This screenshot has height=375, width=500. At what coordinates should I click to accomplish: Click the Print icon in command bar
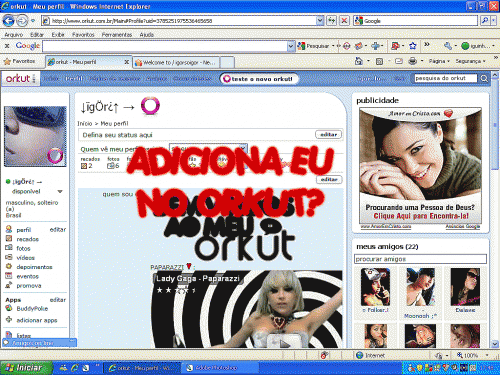pos(413,61)
